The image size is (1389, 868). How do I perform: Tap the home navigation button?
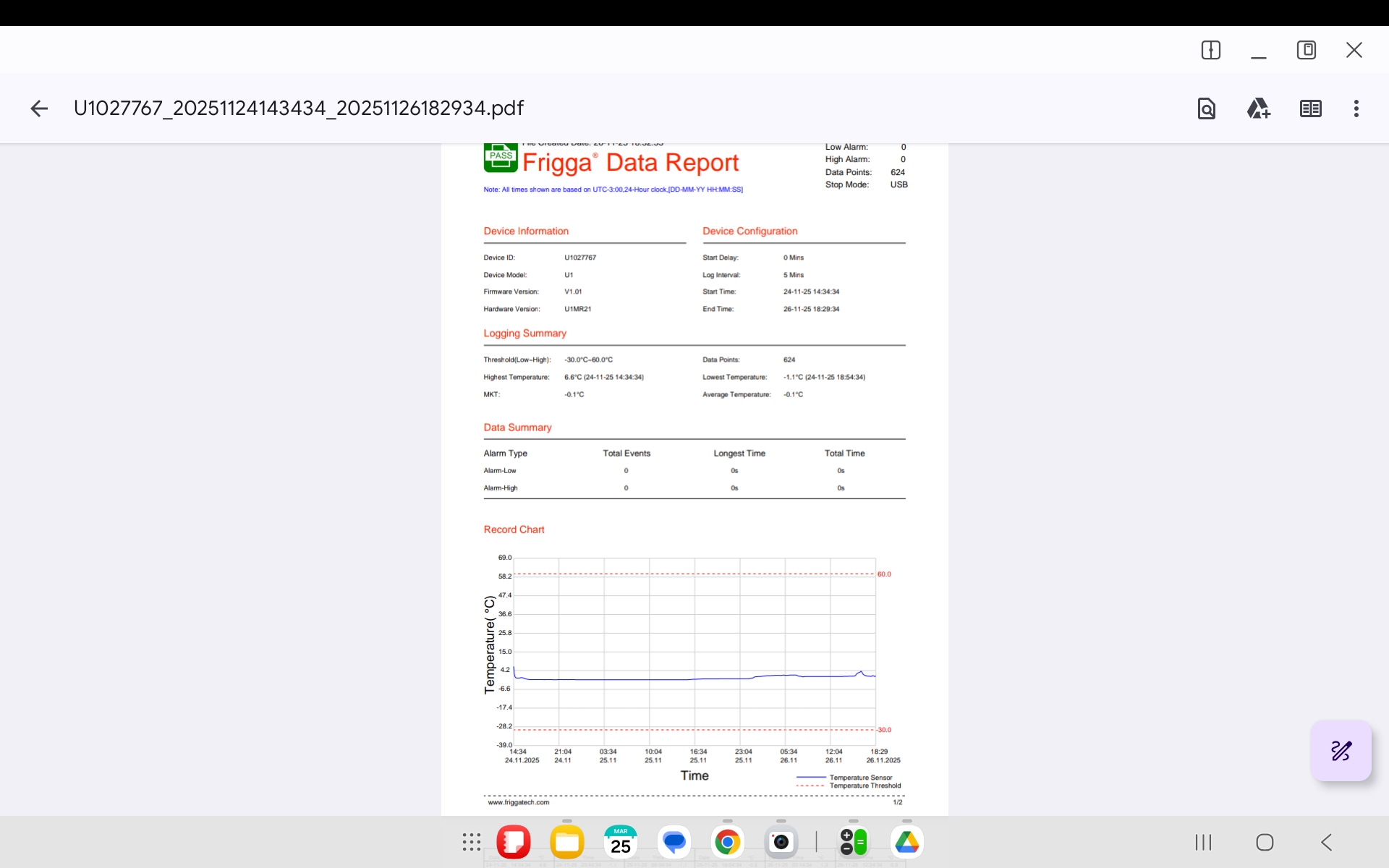coord(1265,842)
